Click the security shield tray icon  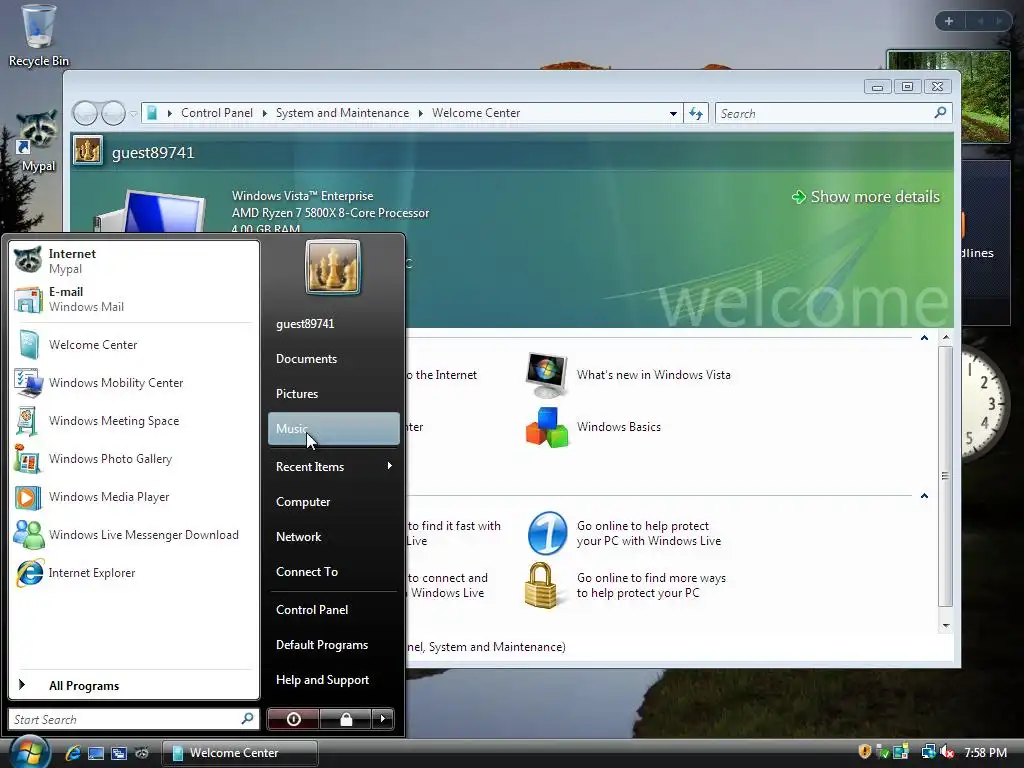865,752
